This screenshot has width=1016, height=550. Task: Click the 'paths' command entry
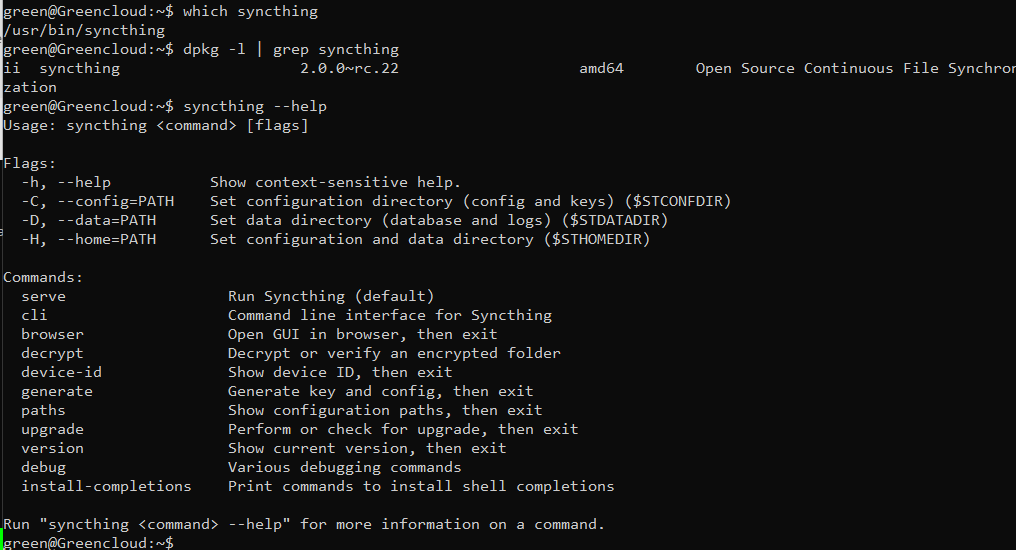coord(43,410)
